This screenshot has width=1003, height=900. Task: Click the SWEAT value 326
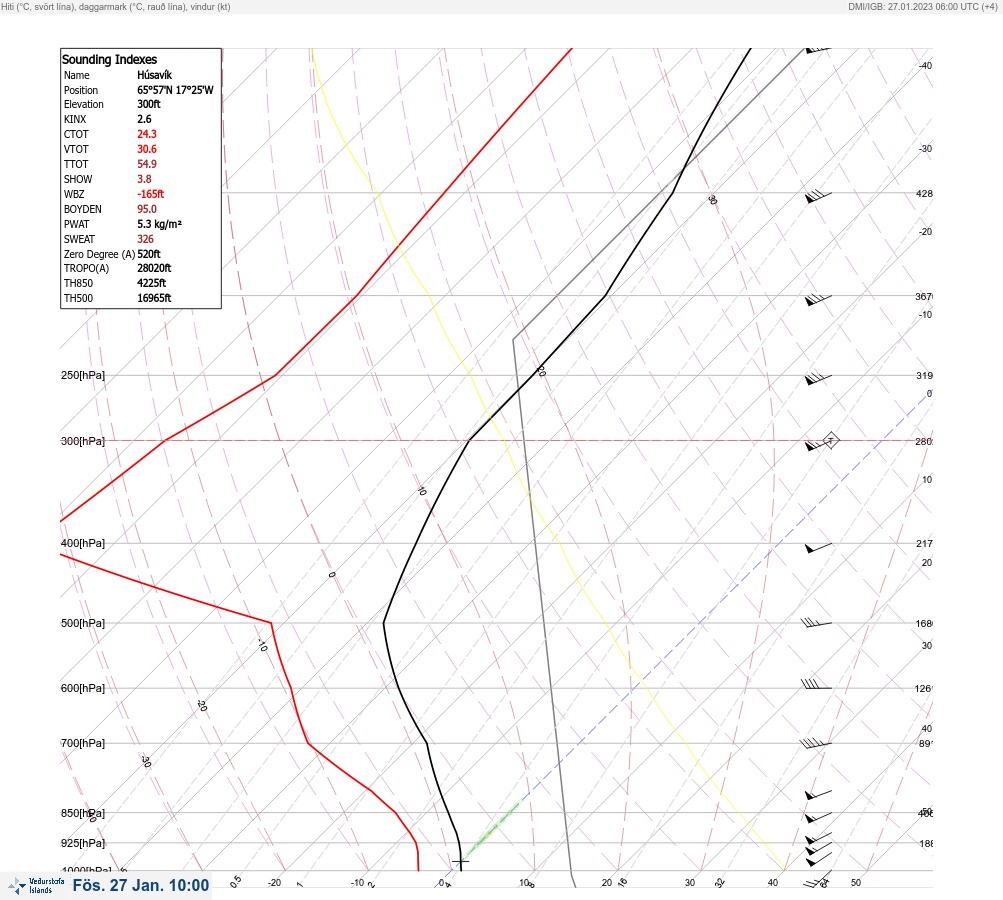click(145, 239)
